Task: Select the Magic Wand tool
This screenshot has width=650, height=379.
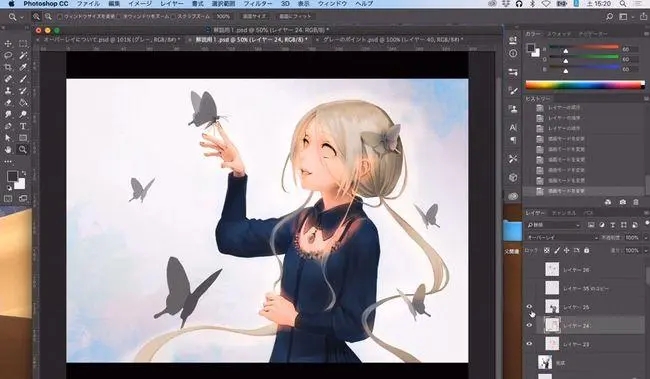Action: pos(23,55)
